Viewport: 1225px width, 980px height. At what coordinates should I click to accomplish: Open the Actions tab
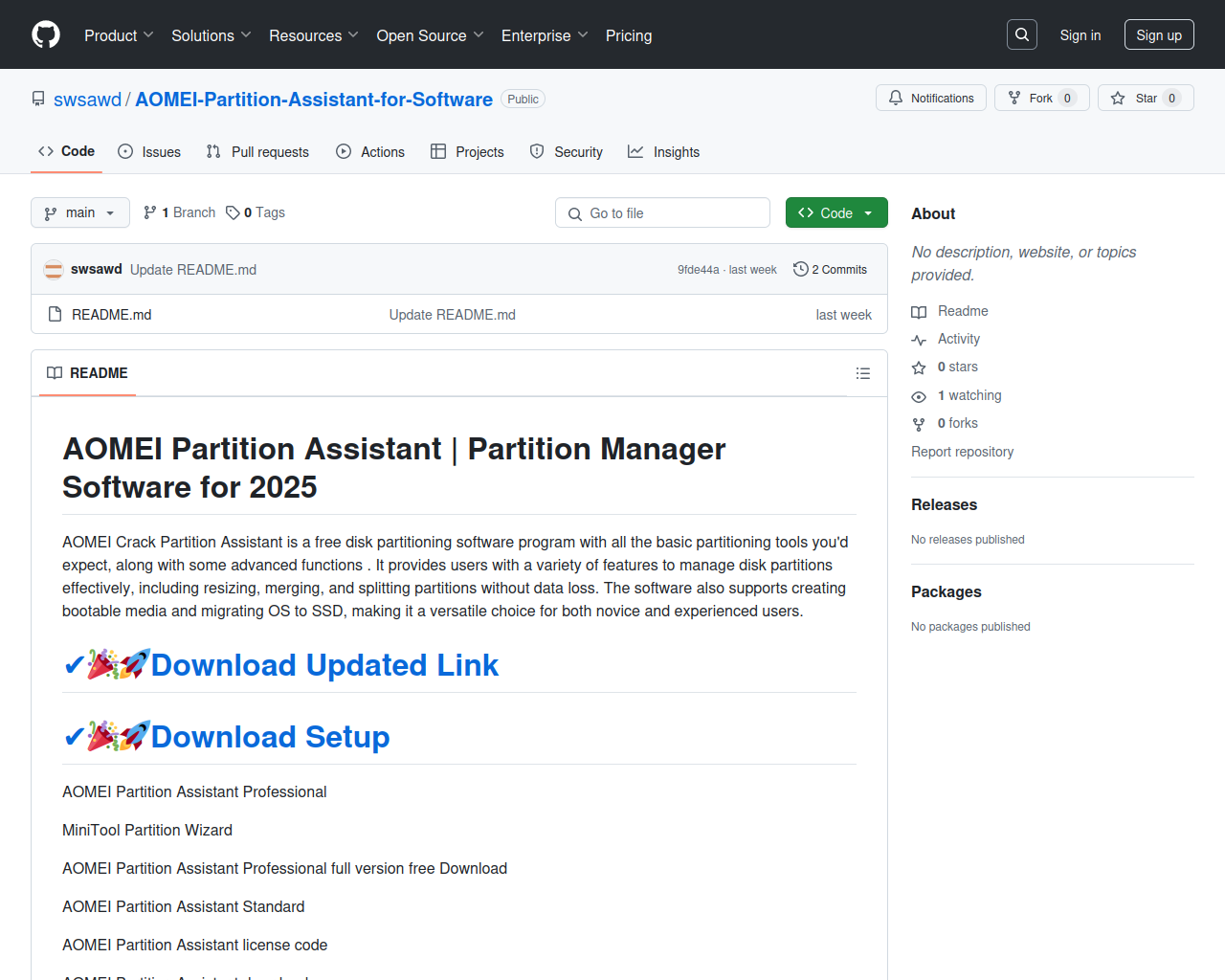point(370,151)
